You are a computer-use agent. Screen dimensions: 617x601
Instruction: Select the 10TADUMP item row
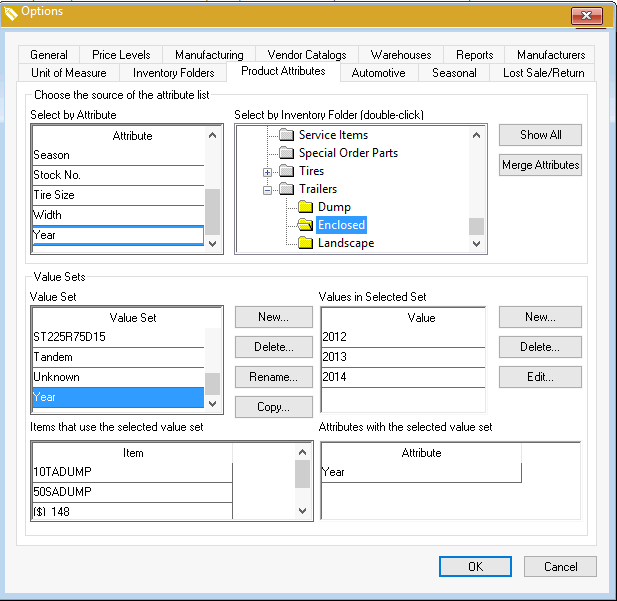tap(133, 472)
